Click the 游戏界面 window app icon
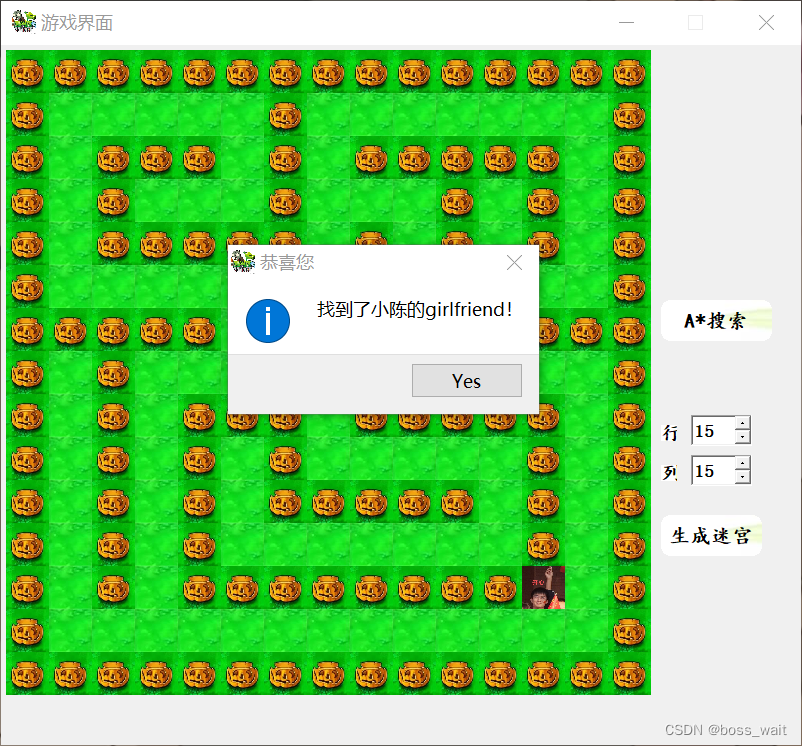 [24, 22]
